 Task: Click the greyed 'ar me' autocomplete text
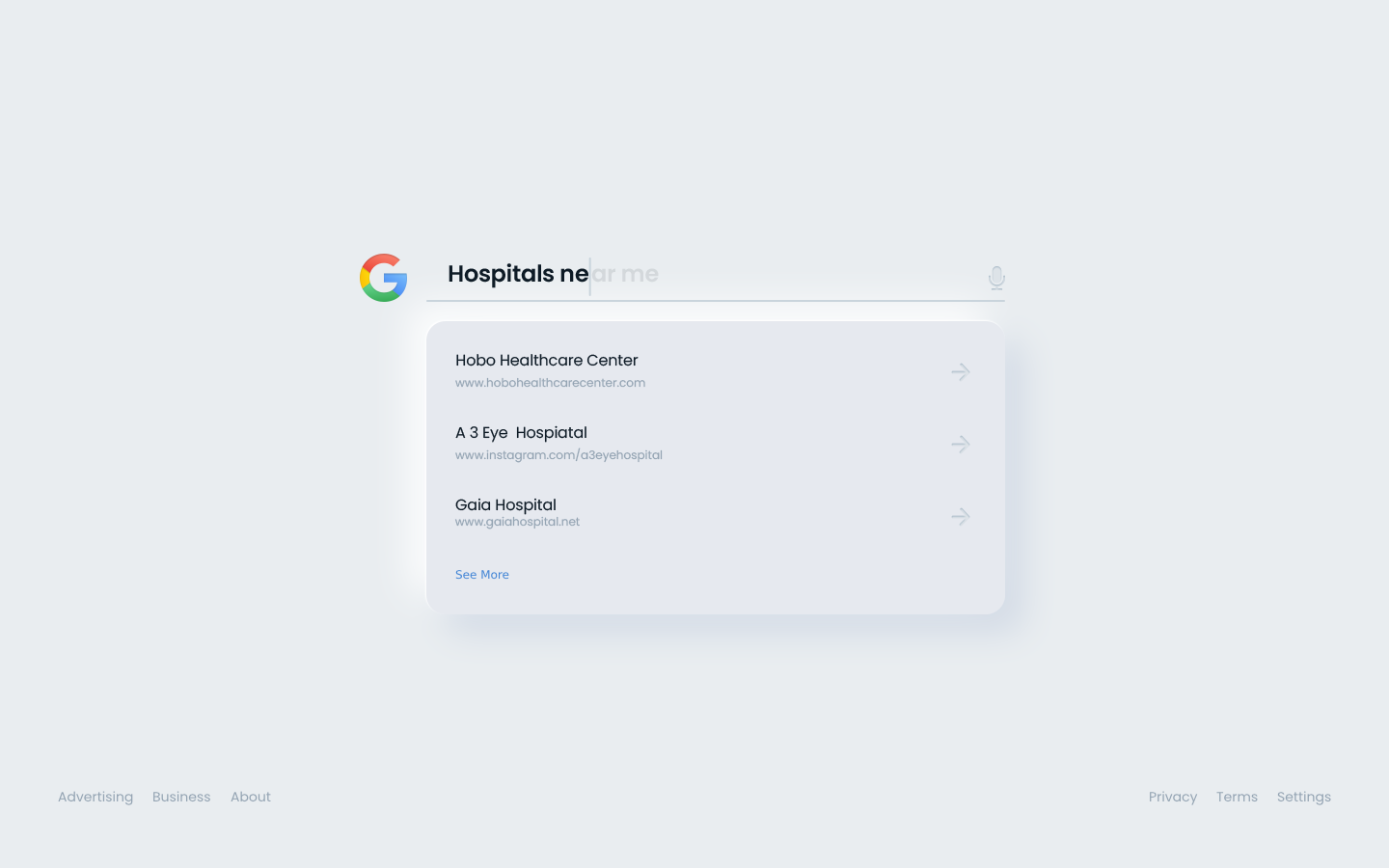[626, 275]
